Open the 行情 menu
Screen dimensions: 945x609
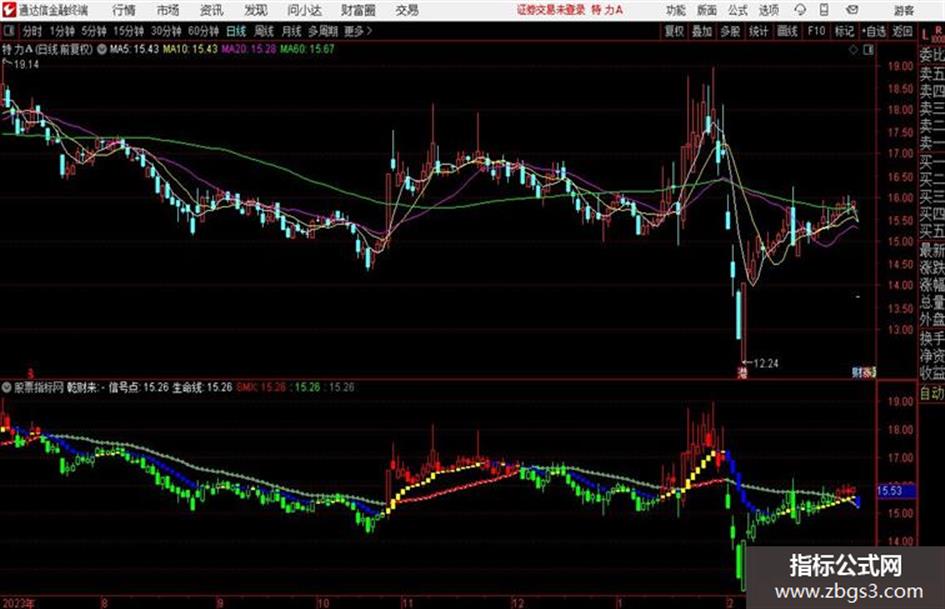click(124, 10)
